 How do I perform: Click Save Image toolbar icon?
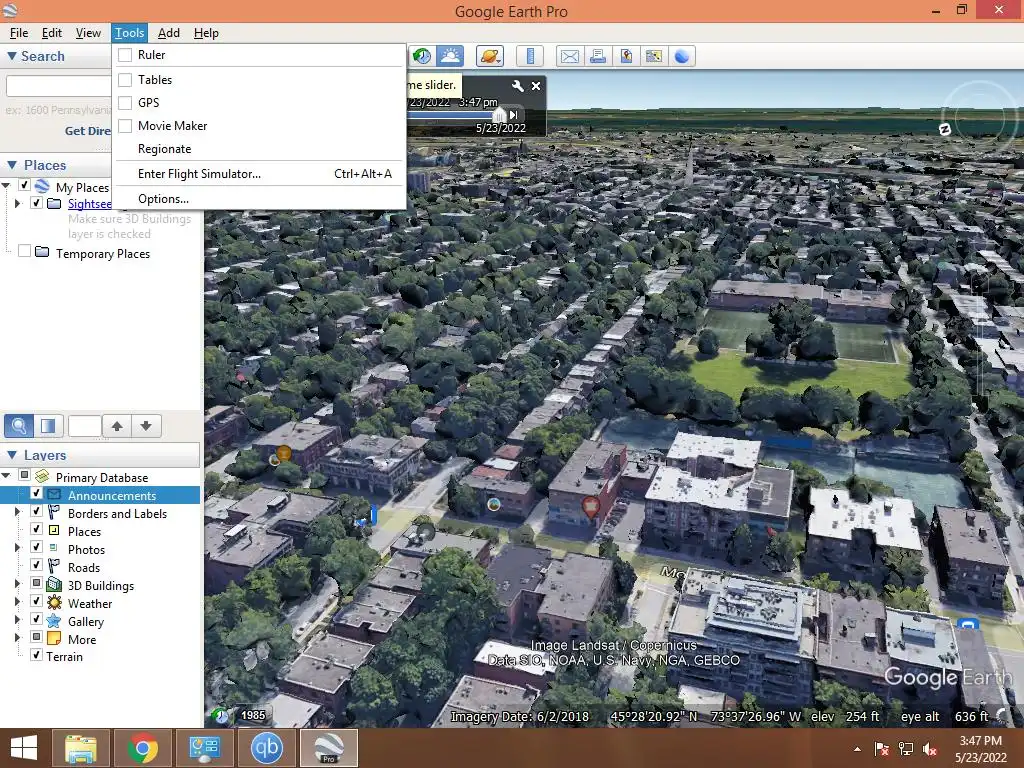(626, 56)
